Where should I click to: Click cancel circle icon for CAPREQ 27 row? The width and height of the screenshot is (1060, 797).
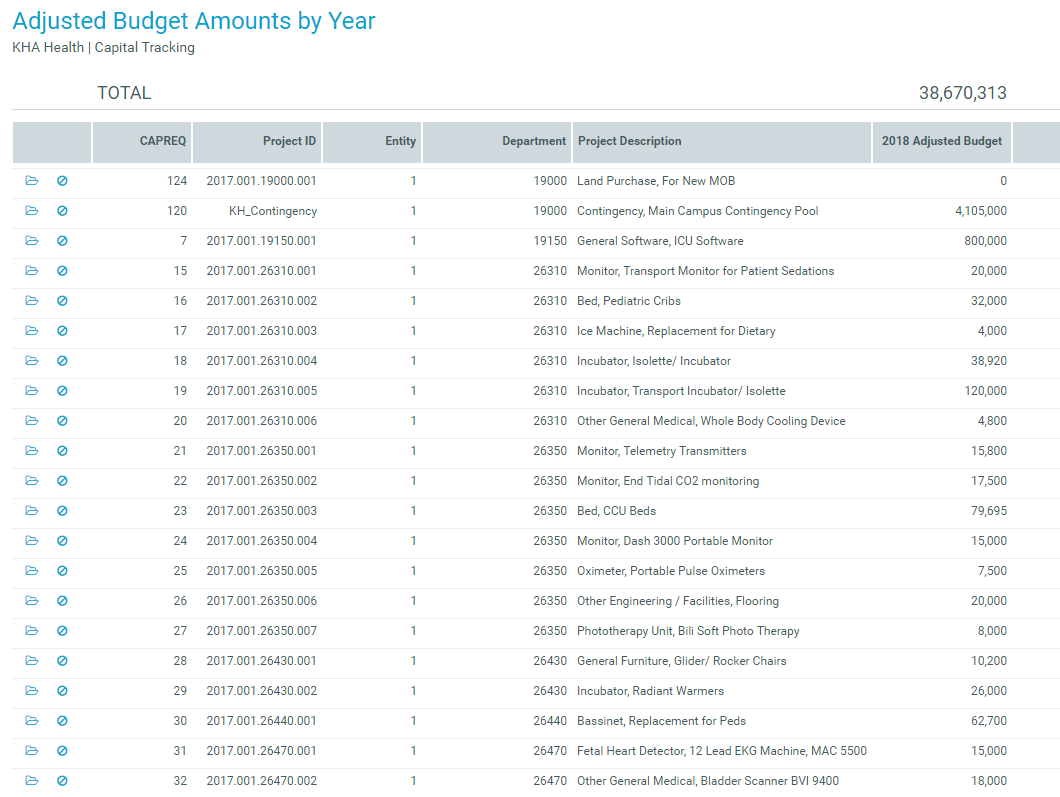pos(62,631)
